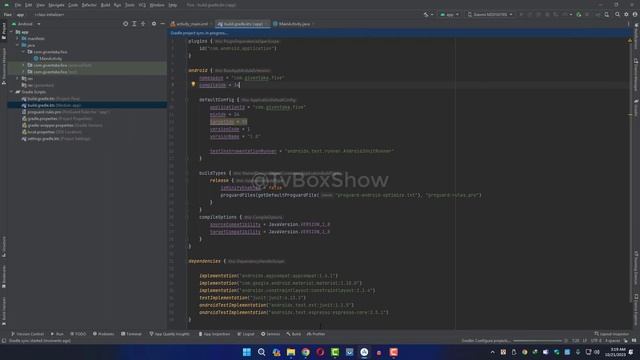Image resolution: width=640 pixels, height=360 pixels.
Task: Click the editor warning triangle indicator
Action: point(630,40)
